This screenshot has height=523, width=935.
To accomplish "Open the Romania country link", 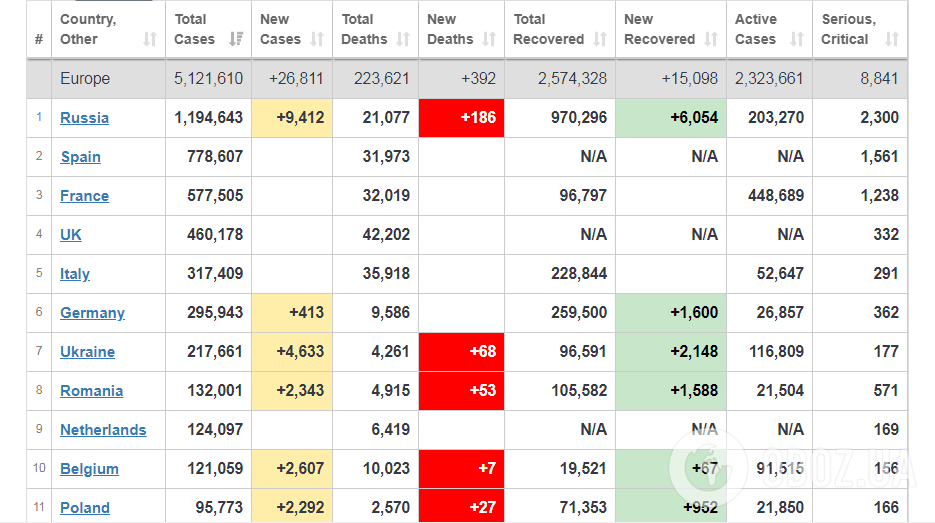I will coord(92,391).
